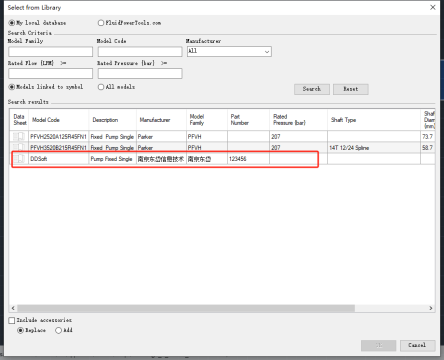Click the Reset button
Image resolution: width=444 pixels, height=360 pixels.
351,89
